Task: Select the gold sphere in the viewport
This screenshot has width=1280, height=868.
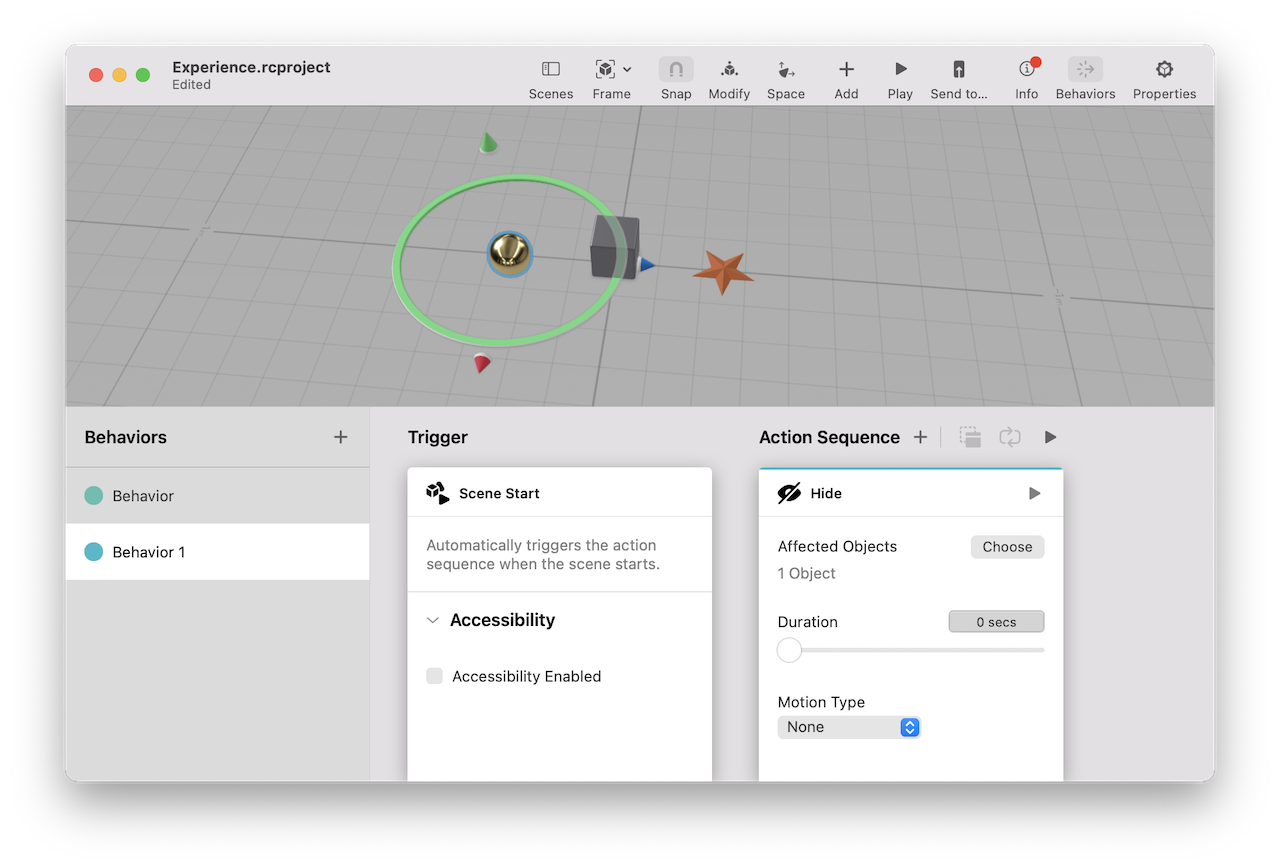Action: (x=510, y=253)
